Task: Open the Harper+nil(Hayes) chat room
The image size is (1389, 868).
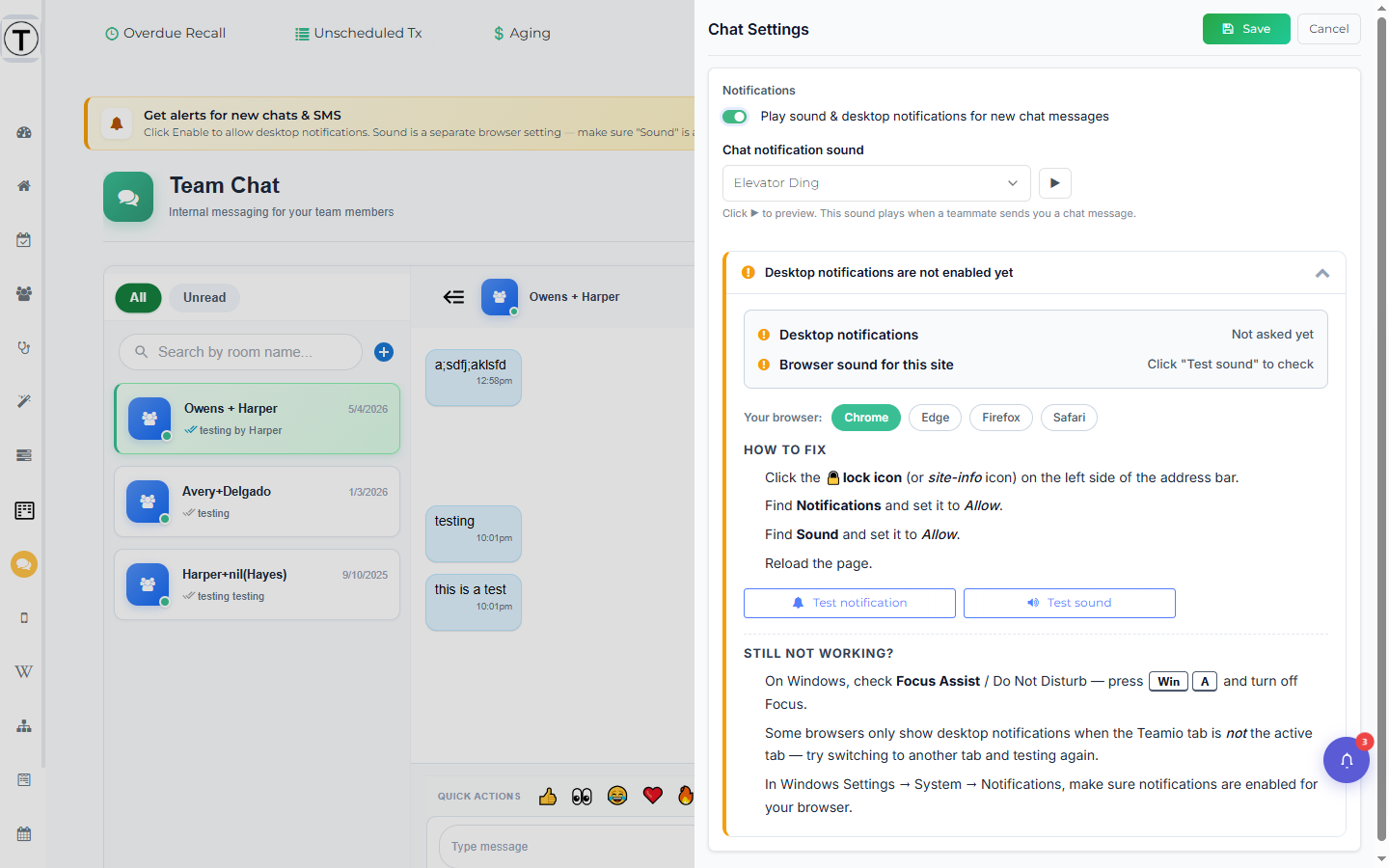Action: (257, 584)
